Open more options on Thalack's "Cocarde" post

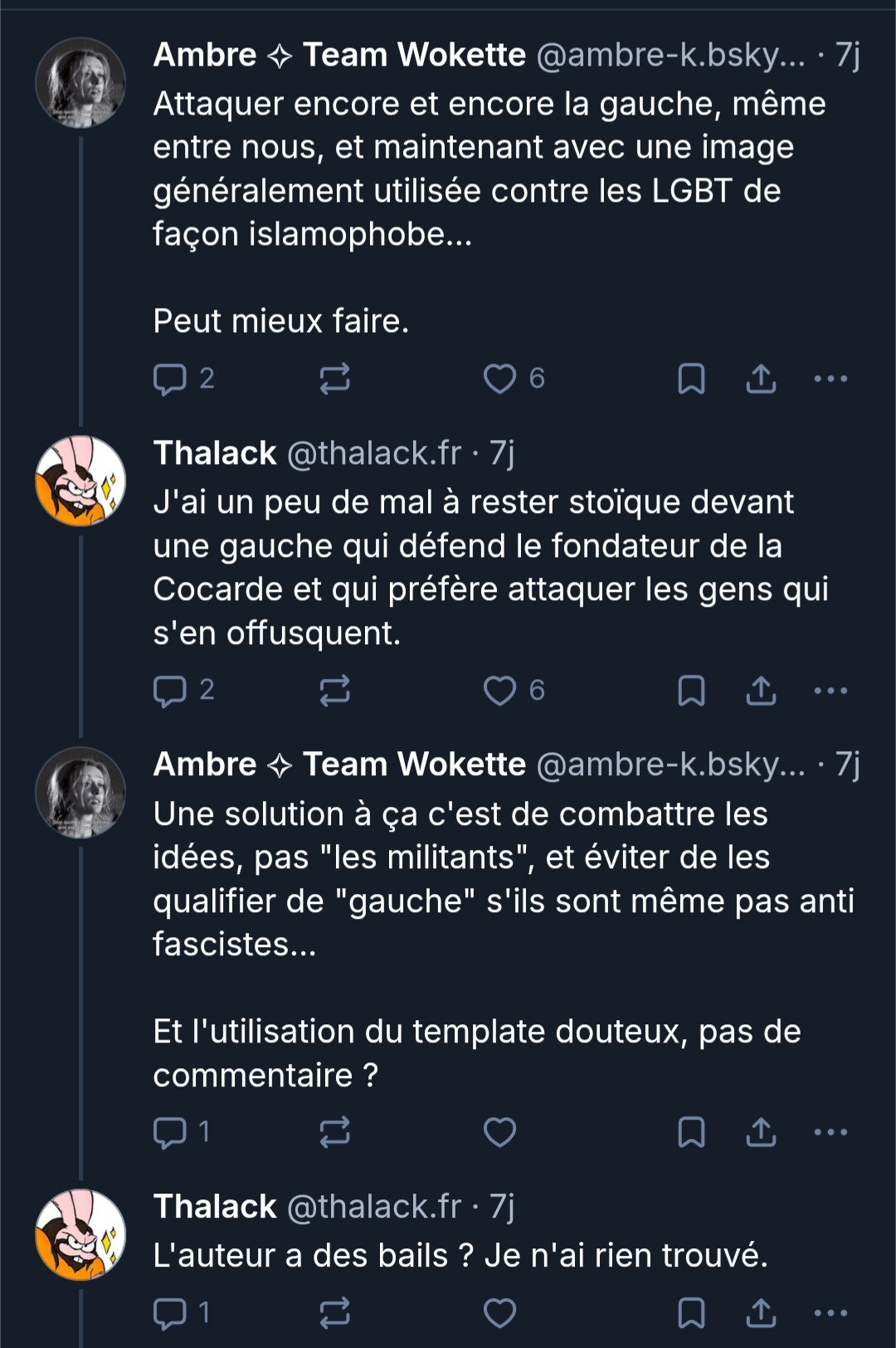830,691
